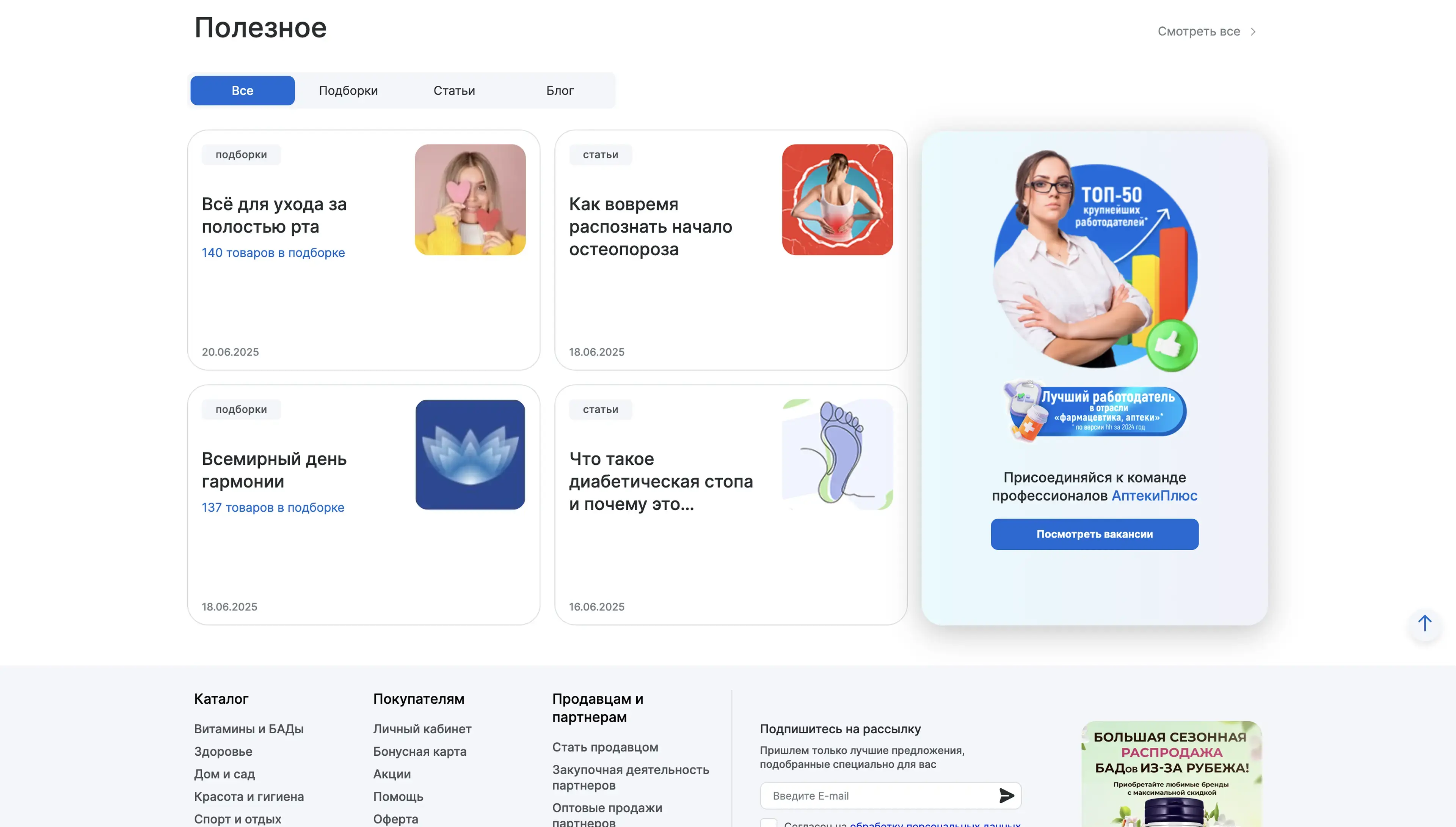This screenshot has width=1456, height=827.
Task: Open the oral care collection thumbnail
Action: coord(469,200)
